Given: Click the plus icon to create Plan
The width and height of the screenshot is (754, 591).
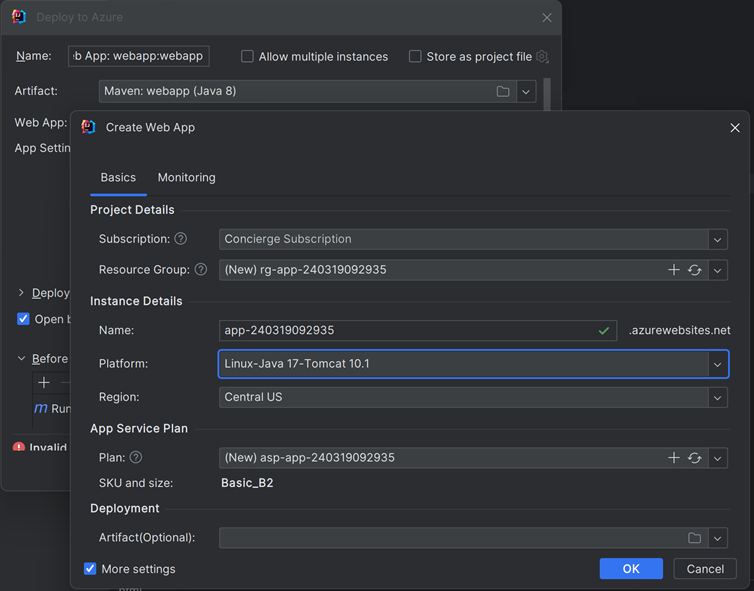Looking at the screenshot, I should [x=674, y=458].
